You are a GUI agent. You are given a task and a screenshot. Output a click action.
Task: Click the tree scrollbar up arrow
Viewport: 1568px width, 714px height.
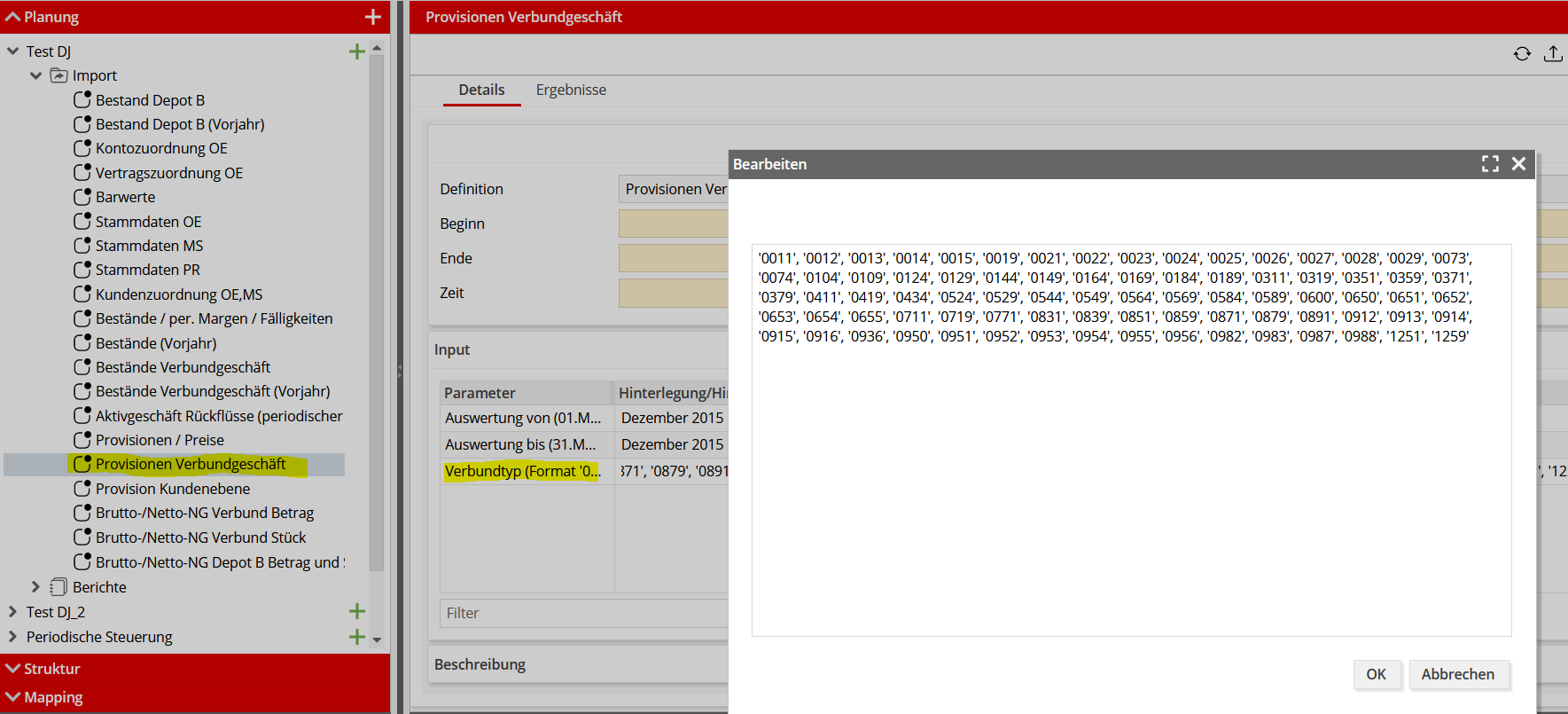(x=377, y=48)
